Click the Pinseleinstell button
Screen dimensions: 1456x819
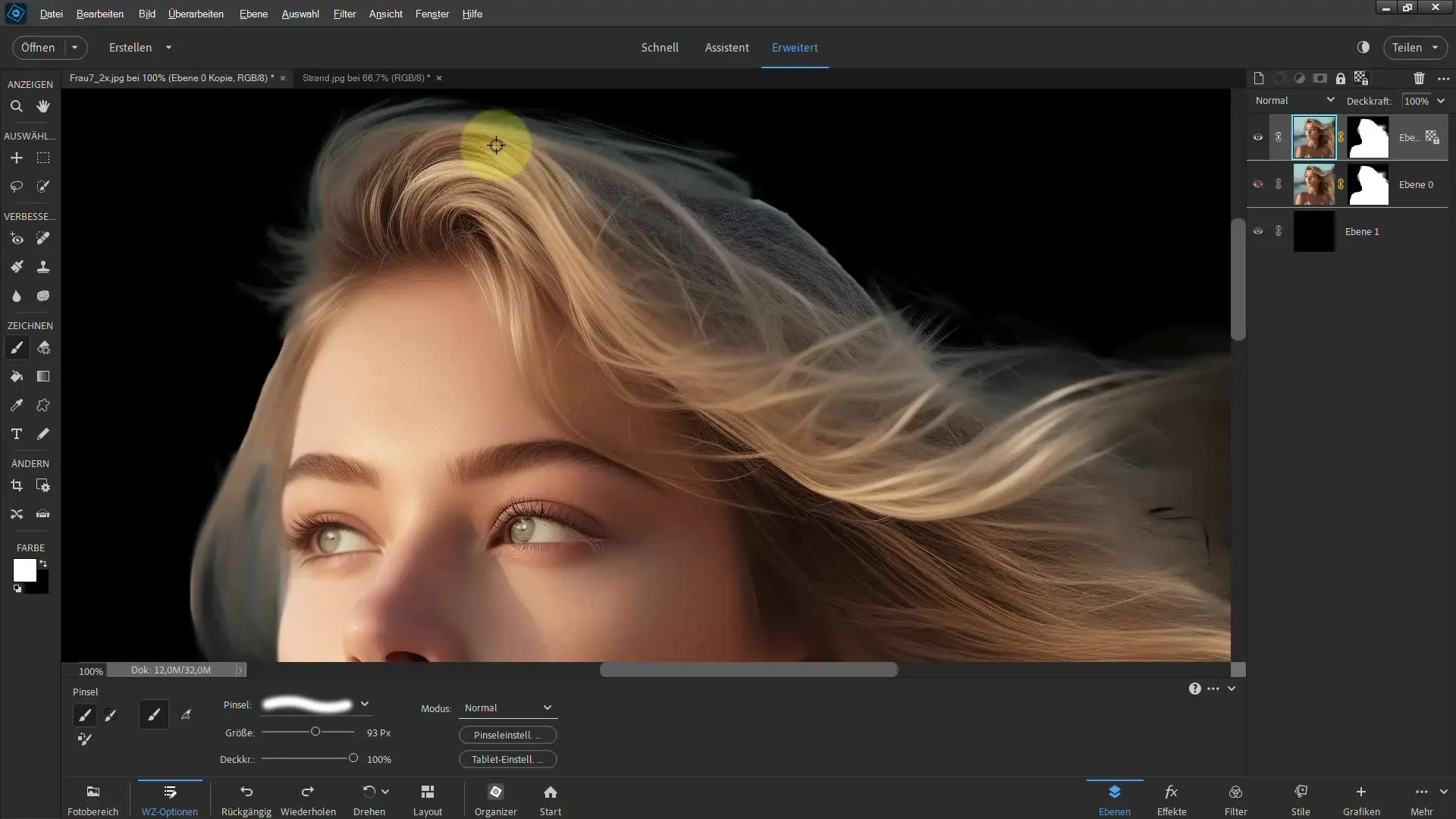click(x=507, y=734)
